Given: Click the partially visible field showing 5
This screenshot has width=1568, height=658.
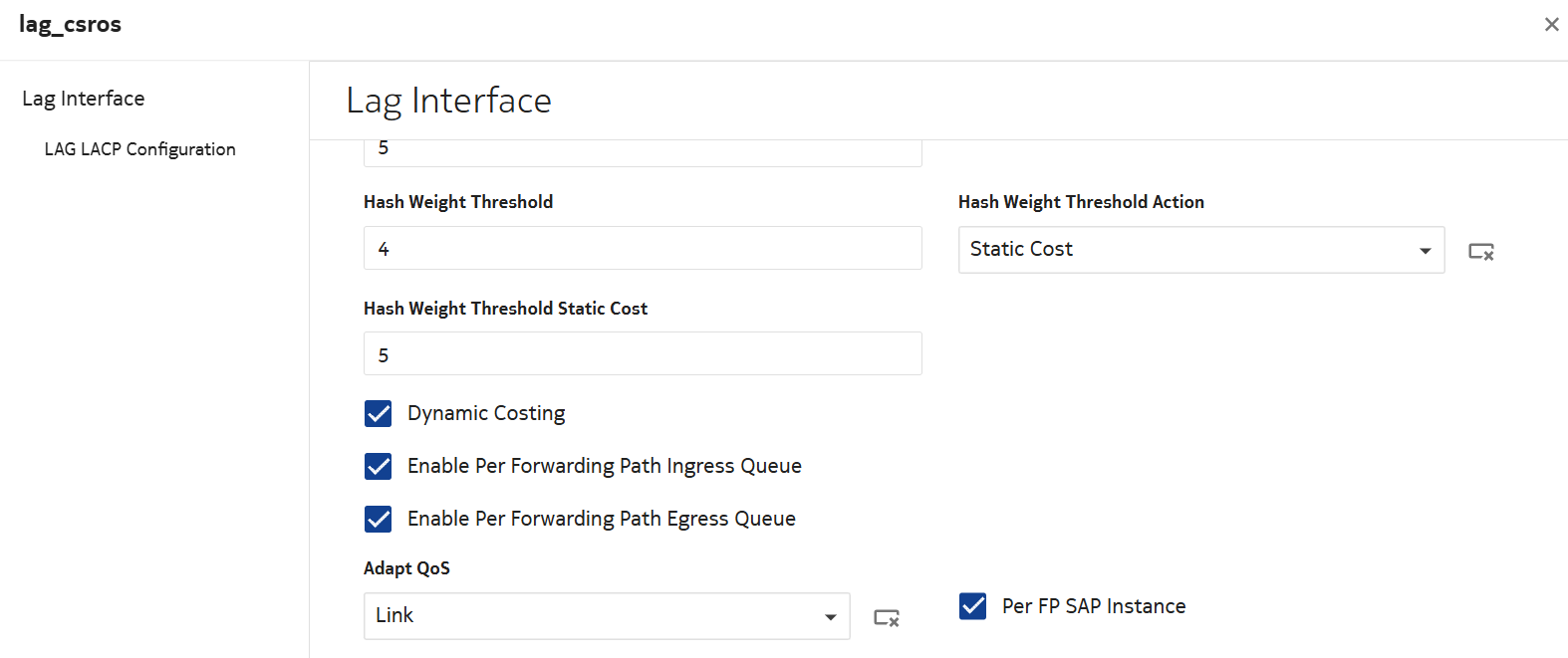Looking at the screenshot, I should 643,151.
